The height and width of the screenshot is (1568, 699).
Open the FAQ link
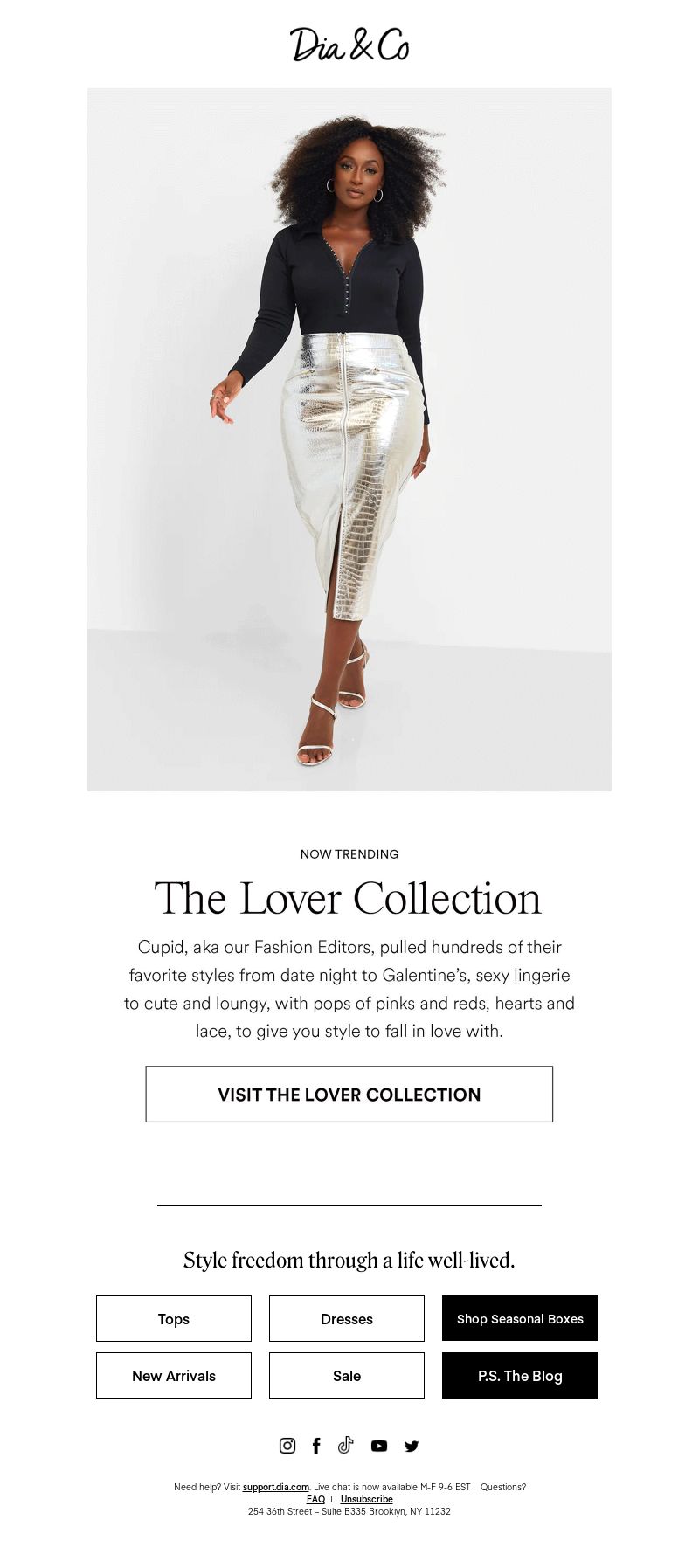315,1499
